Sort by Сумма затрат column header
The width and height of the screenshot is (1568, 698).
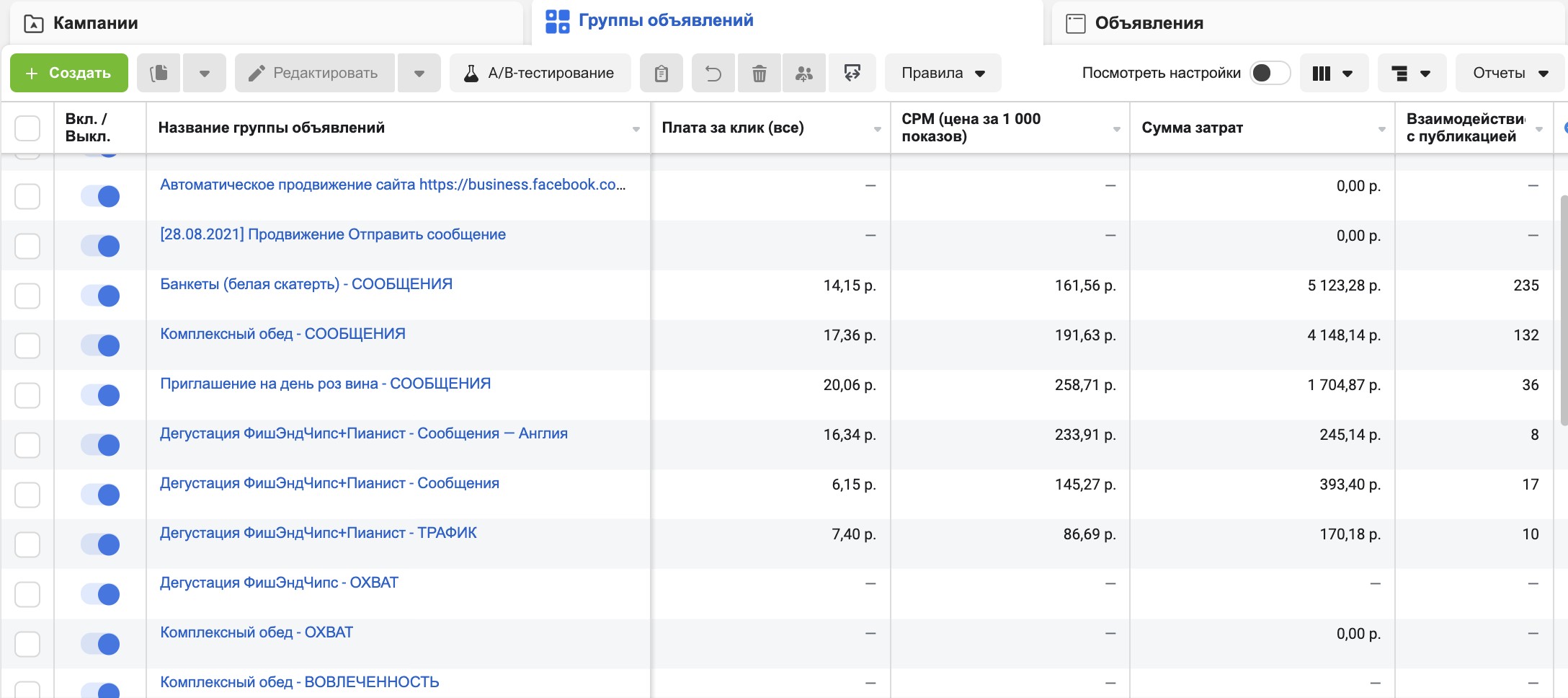click(x=1193, y=128)
